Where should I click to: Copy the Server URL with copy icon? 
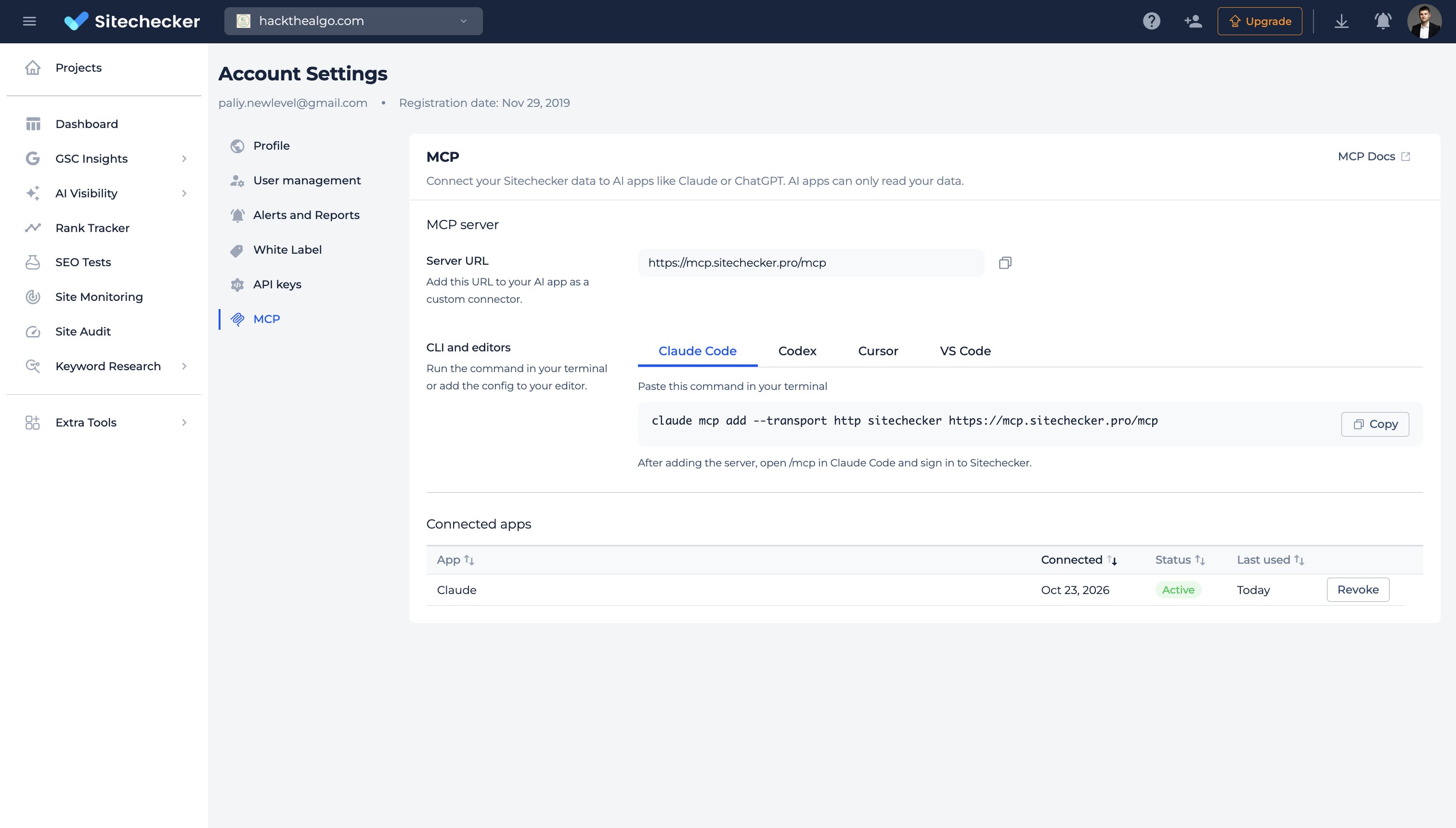(x=1005, y=263)
